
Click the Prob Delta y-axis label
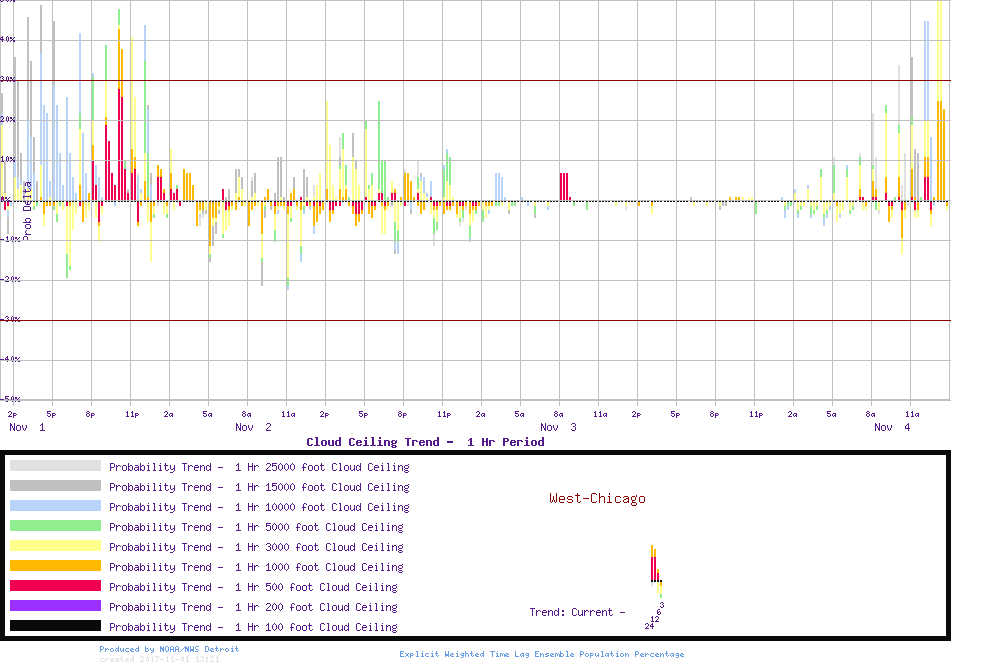(27, 209)
